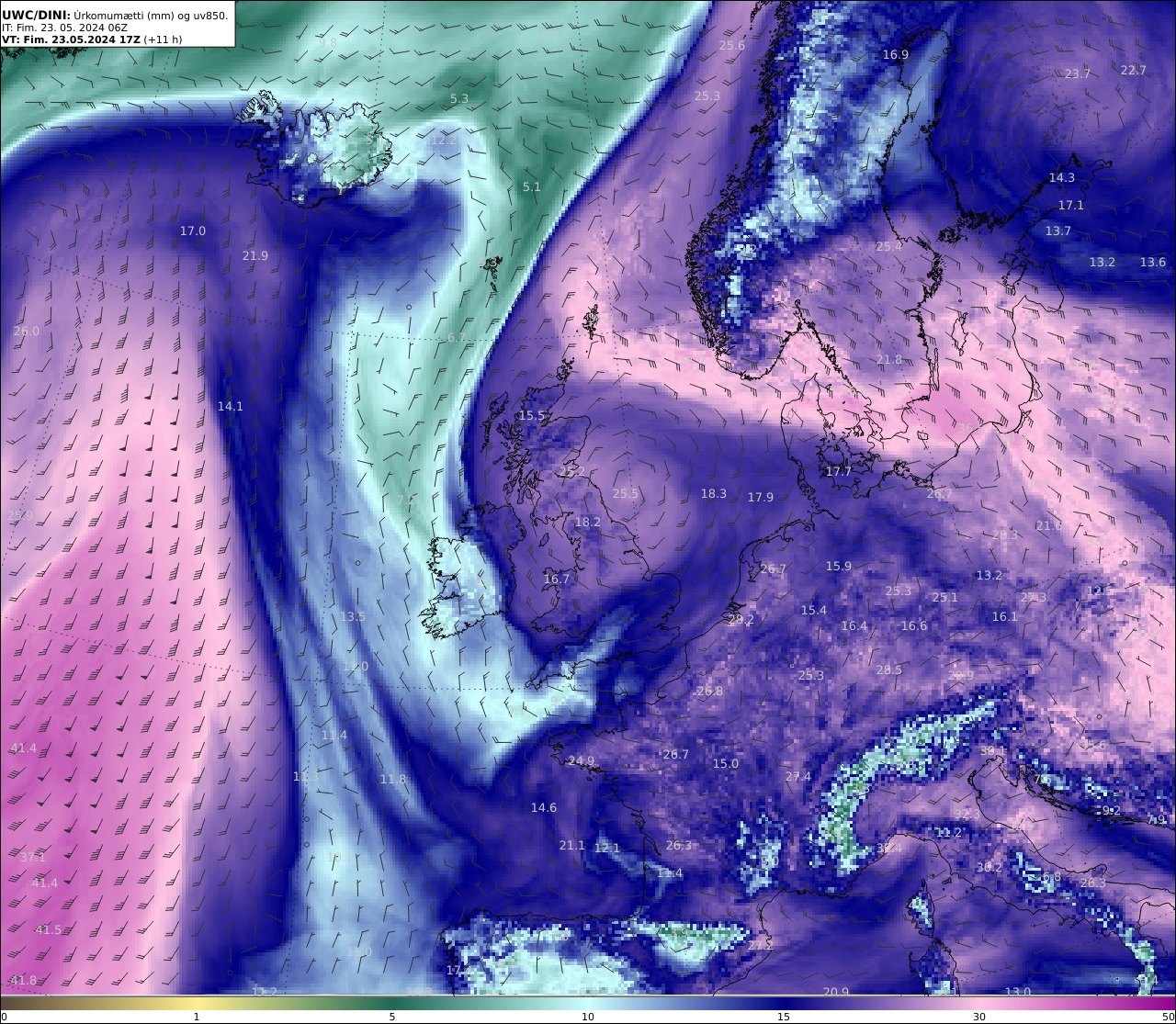Click the map value 16.6
This screenshot has height=1024, width=1176.
pyautogui.click(x=914, y=626)
